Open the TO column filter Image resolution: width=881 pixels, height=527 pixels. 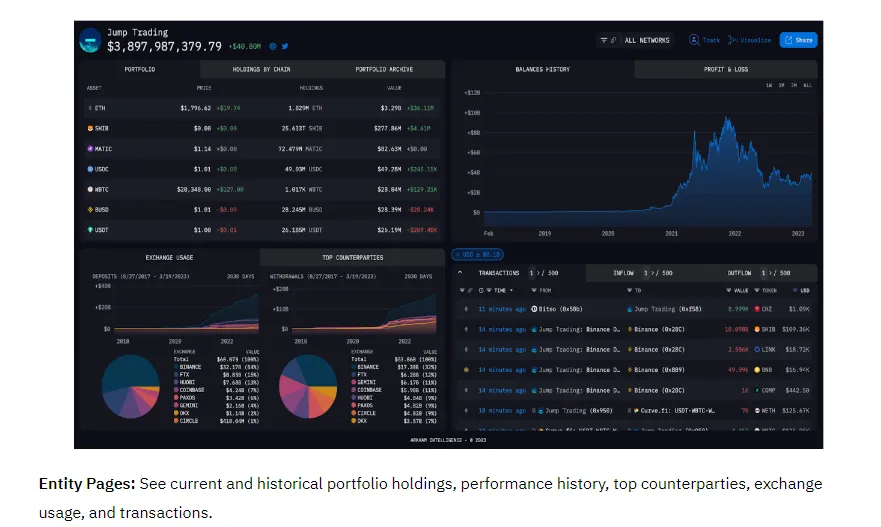tap(629, 290)
